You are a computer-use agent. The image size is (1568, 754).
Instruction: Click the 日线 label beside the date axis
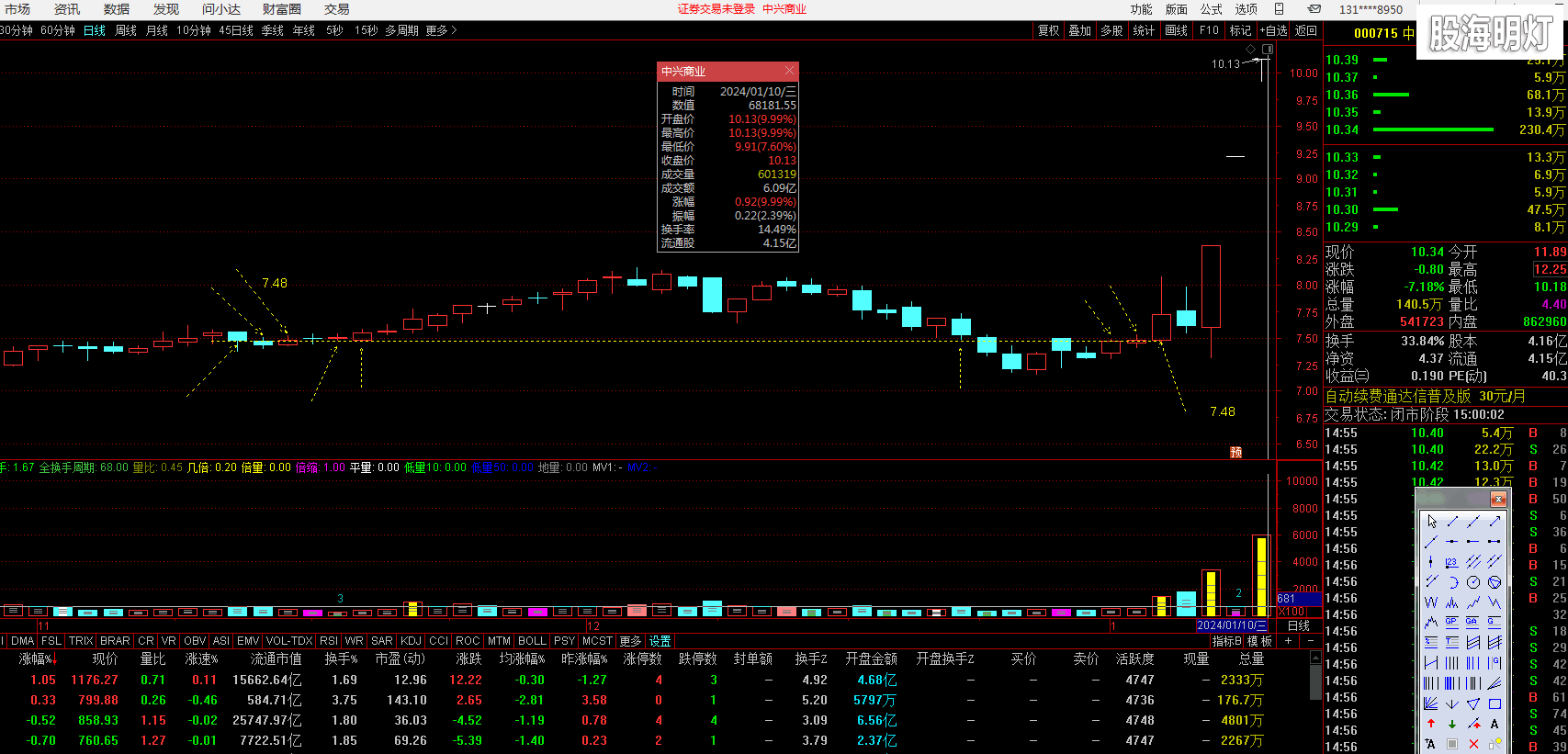coord(1298,626)
